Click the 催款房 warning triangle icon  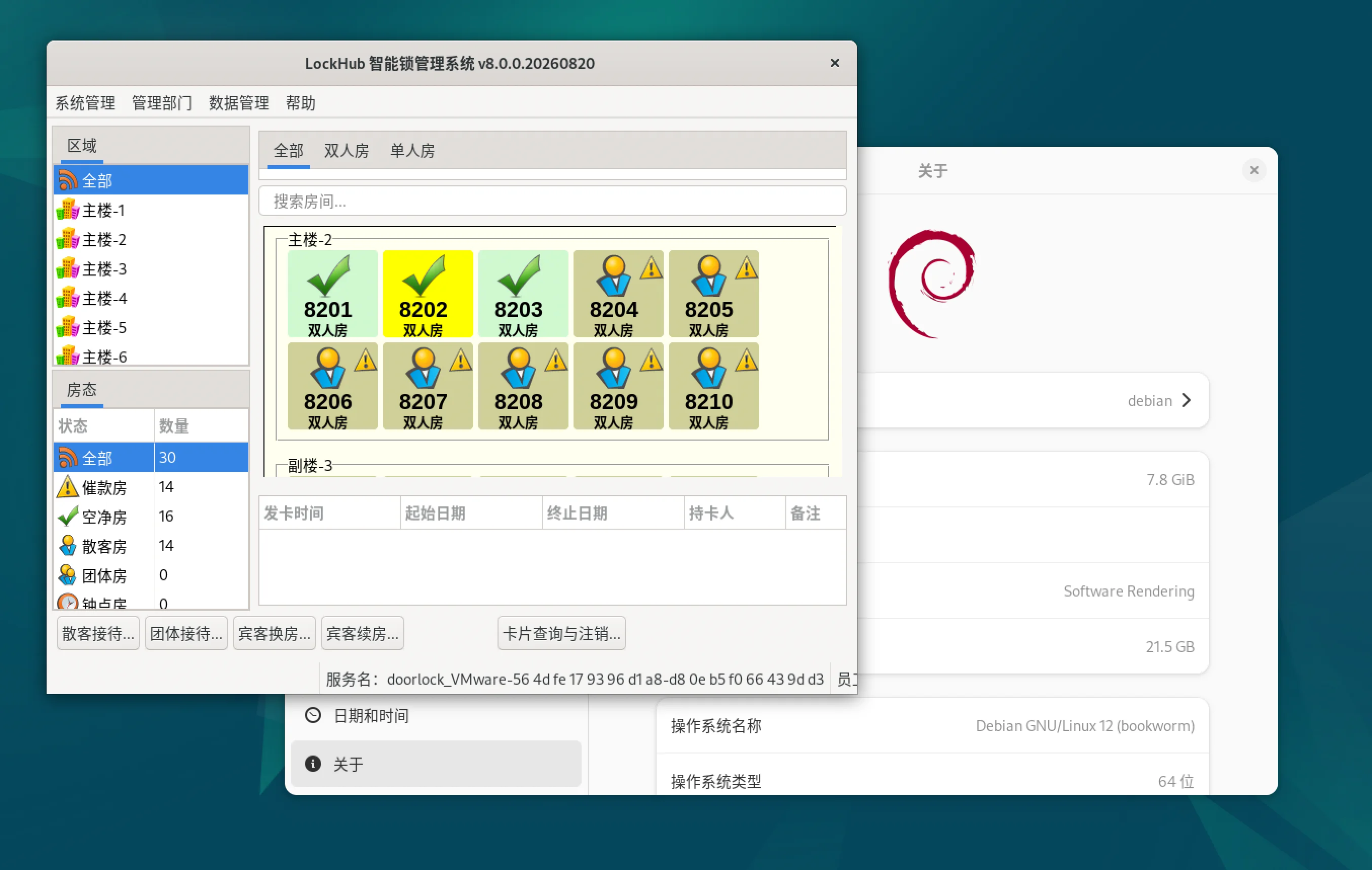pyautogui.click(x=68, y=487)
